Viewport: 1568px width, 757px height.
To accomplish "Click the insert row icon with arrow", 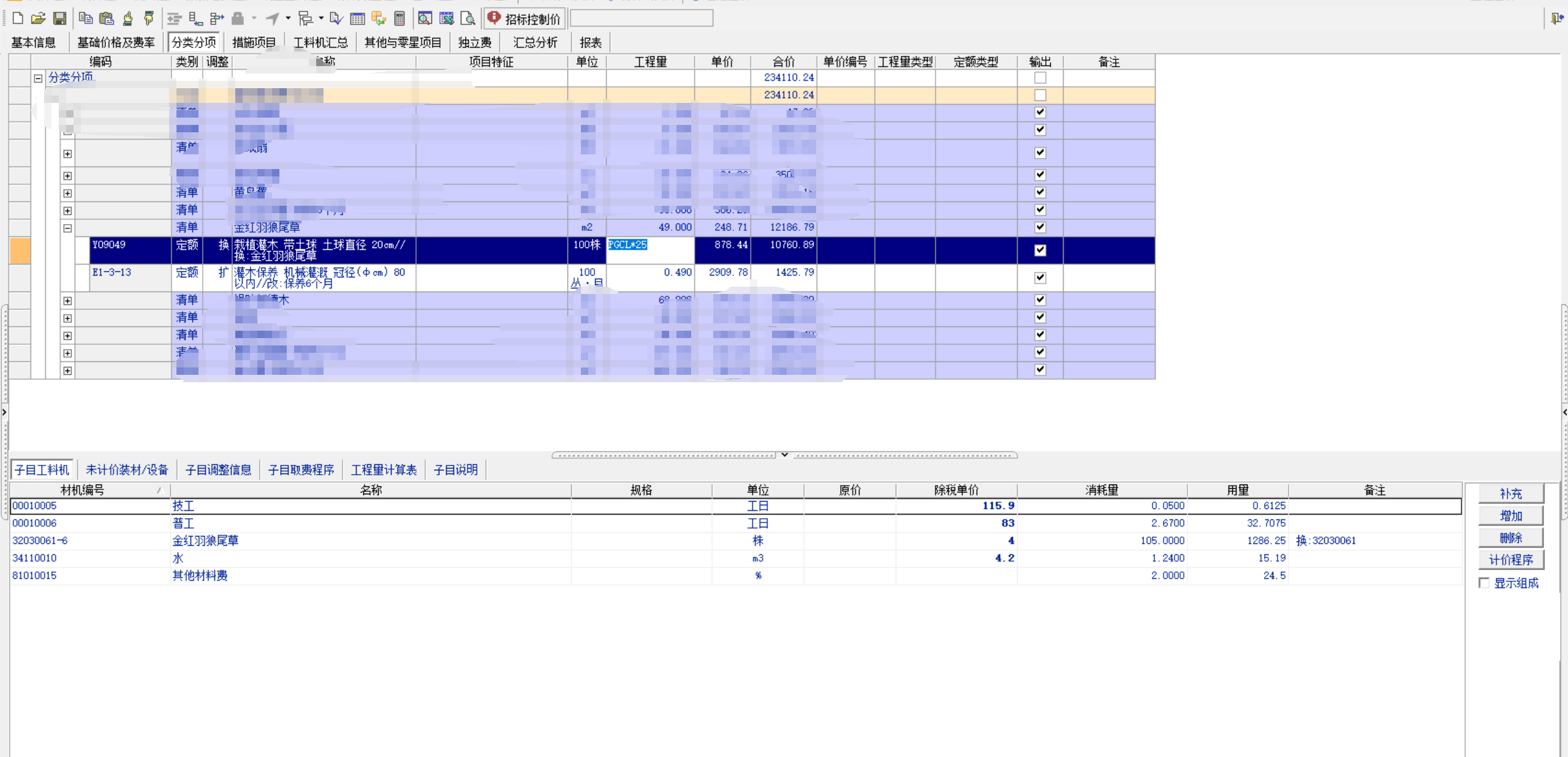I will 195,18.
